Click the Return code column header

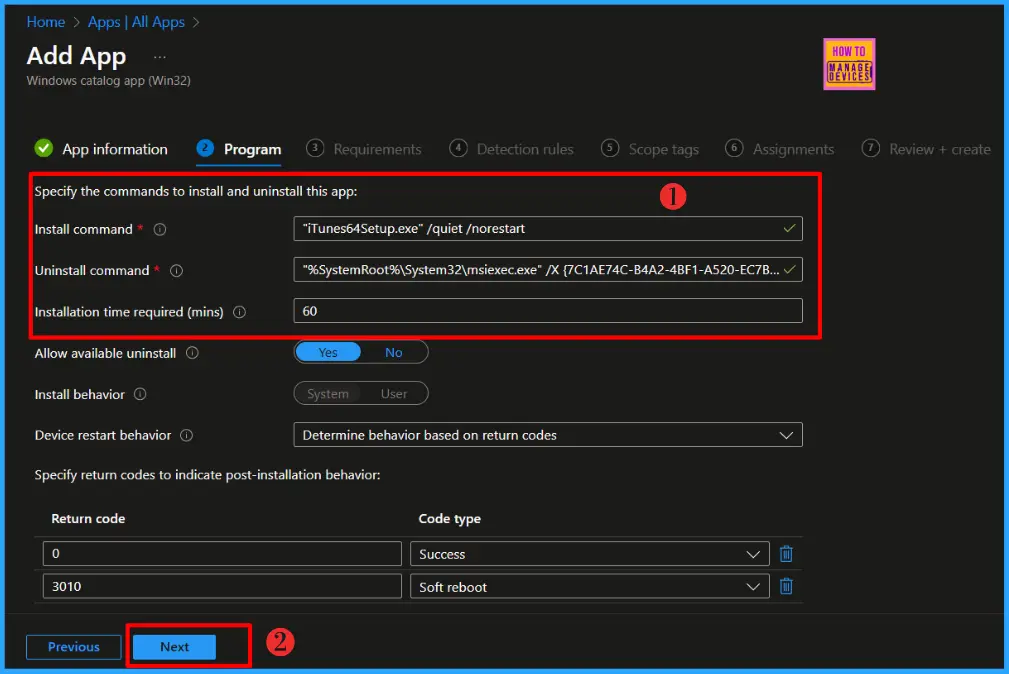pyautogui.click(x=88, y=519)
